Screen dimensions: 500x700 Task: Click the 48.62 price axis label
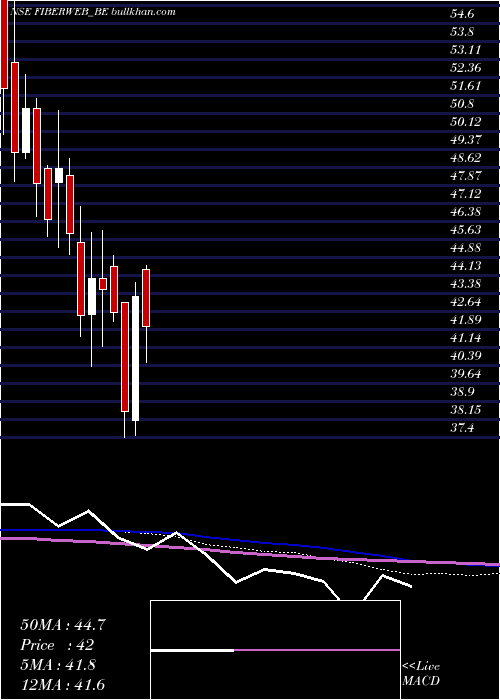pos(465,158)
